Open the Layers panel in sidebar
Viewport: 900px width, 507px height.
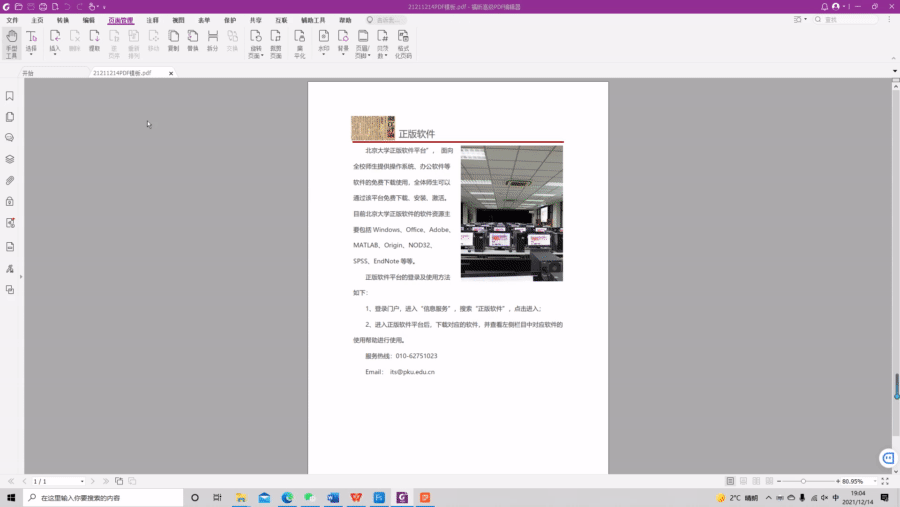[x=10, y=159]
